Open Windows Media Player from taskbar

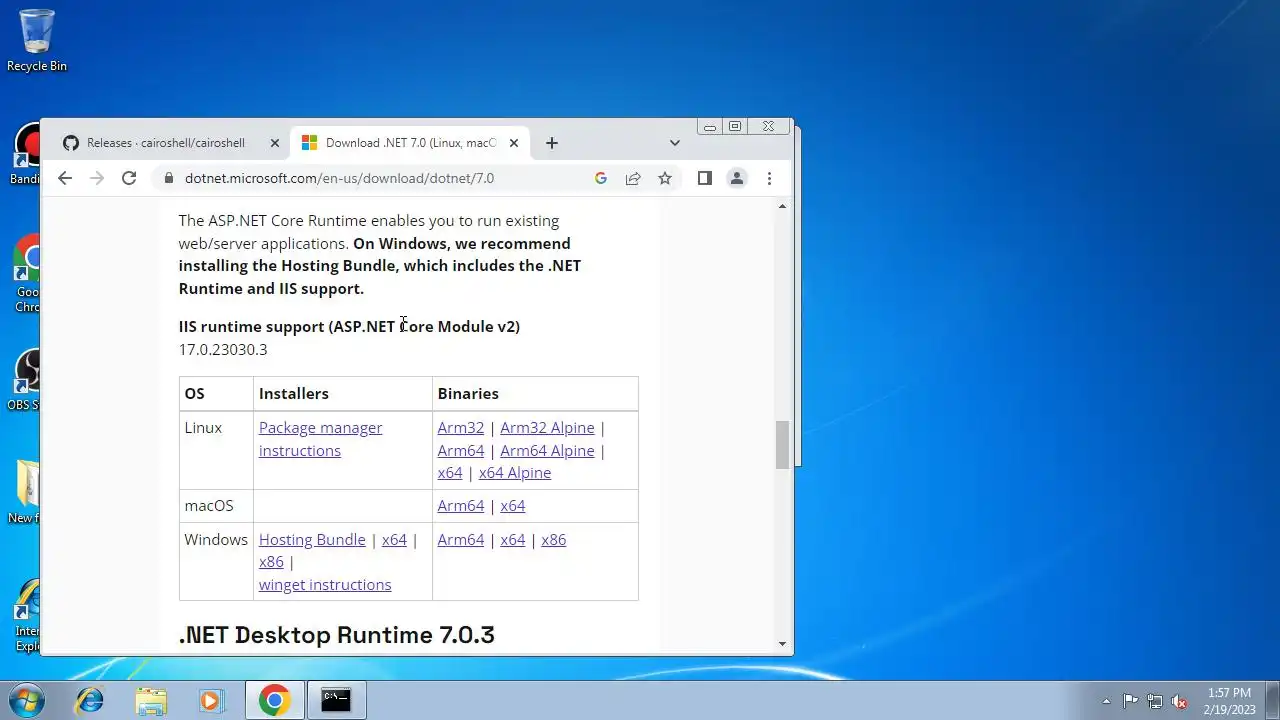pos(211,701)
